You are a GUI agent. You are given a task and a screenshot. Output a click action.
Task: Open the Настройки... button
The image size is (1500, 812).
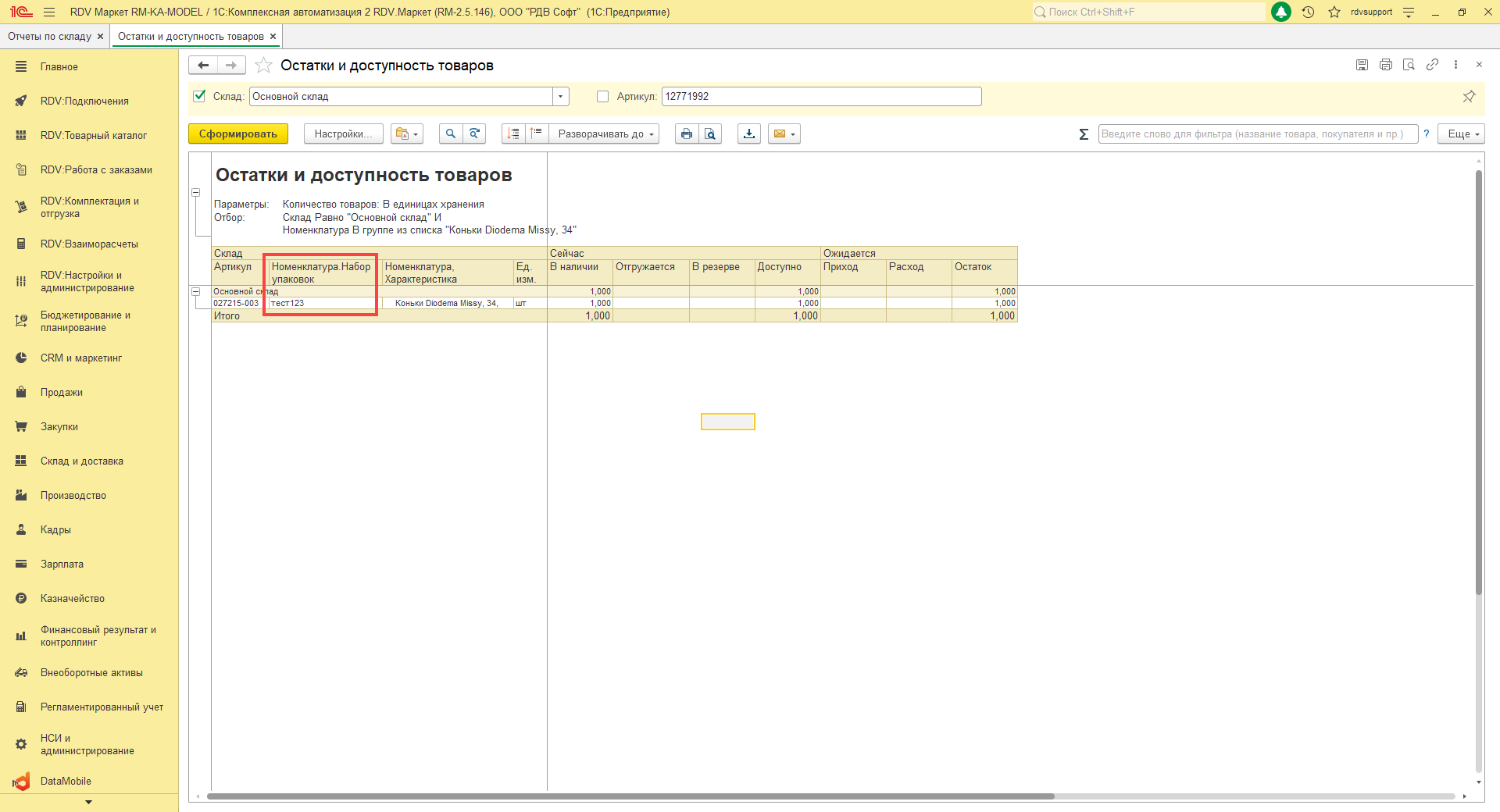click(x=343, y=134)
